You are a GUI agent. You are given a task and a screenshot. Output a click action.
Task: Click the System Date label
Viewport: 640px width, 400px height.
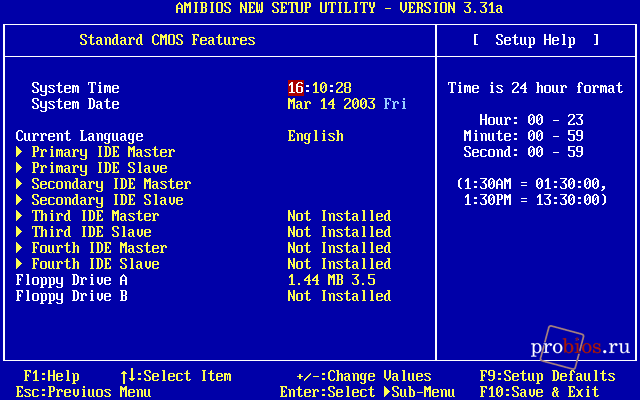point(76,104)
